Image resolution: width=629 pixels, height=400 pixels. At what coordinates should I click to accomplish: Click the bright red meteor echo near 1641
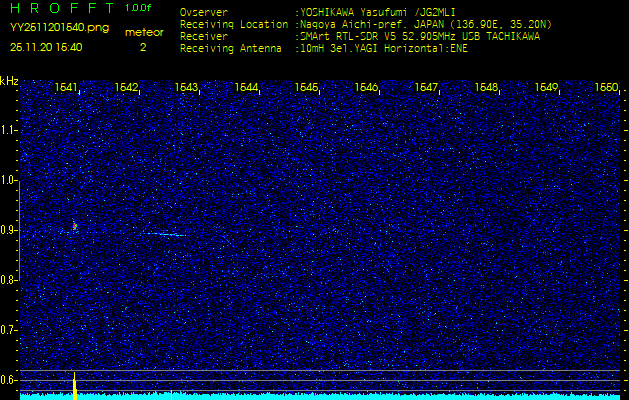click(x=74, y=226)
